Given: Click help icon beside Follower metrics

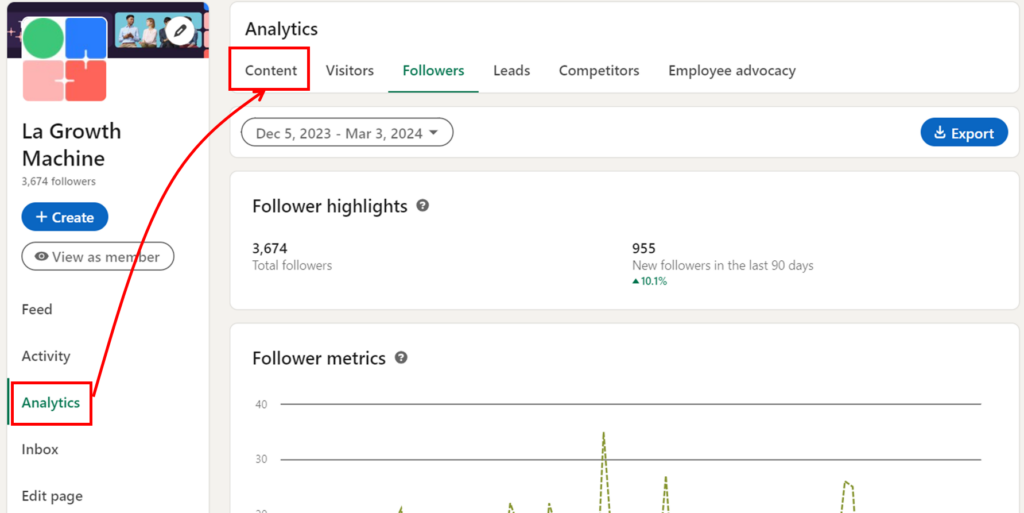Looking at the screenshot, I should tap(401, 357).
